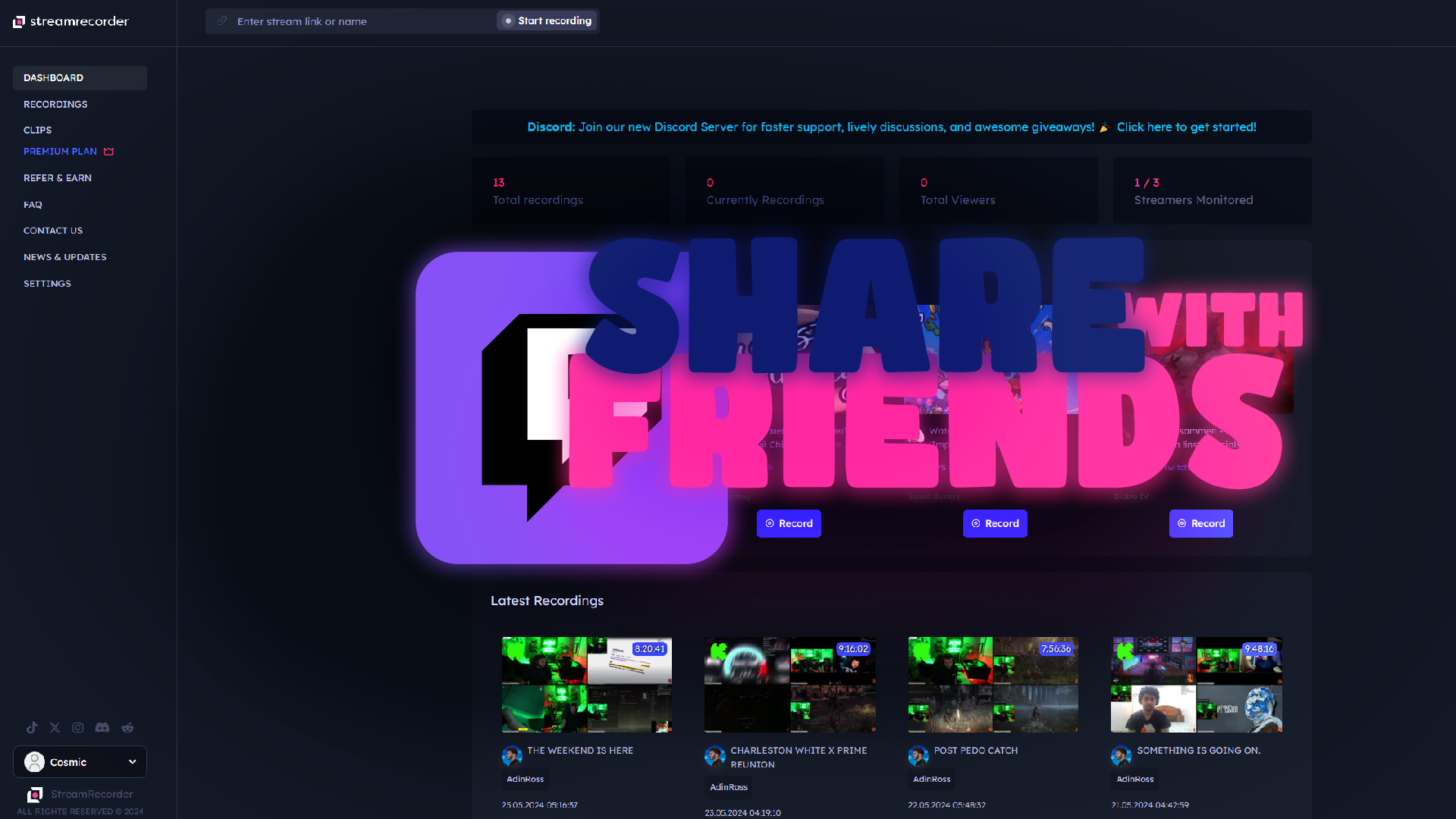Click the AdinRoss tag under SOMETHING IS GOING ON

[1135, 780]
